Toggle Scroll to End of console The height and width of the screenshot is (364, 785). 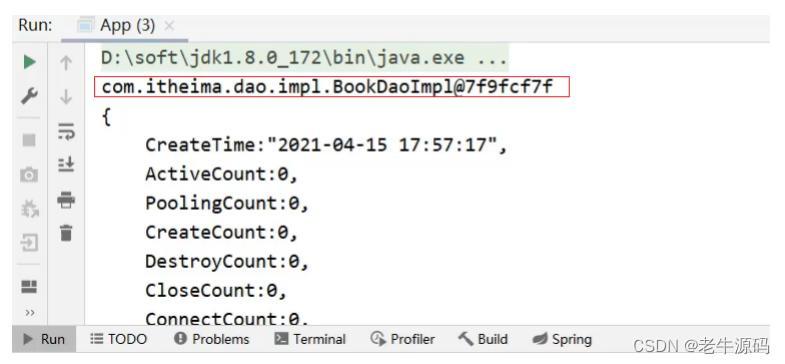pyautogui.click(x=66, y=164)
